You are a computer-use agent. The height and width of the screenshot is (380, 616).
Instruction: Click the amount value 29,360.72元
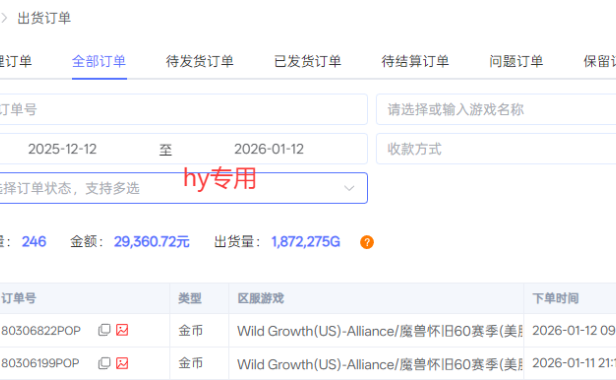tap(152, 241)
